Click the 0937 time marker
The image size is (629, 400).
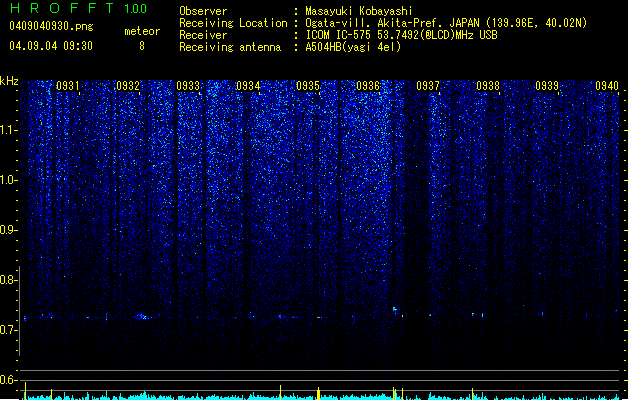(x=428, y=85)
